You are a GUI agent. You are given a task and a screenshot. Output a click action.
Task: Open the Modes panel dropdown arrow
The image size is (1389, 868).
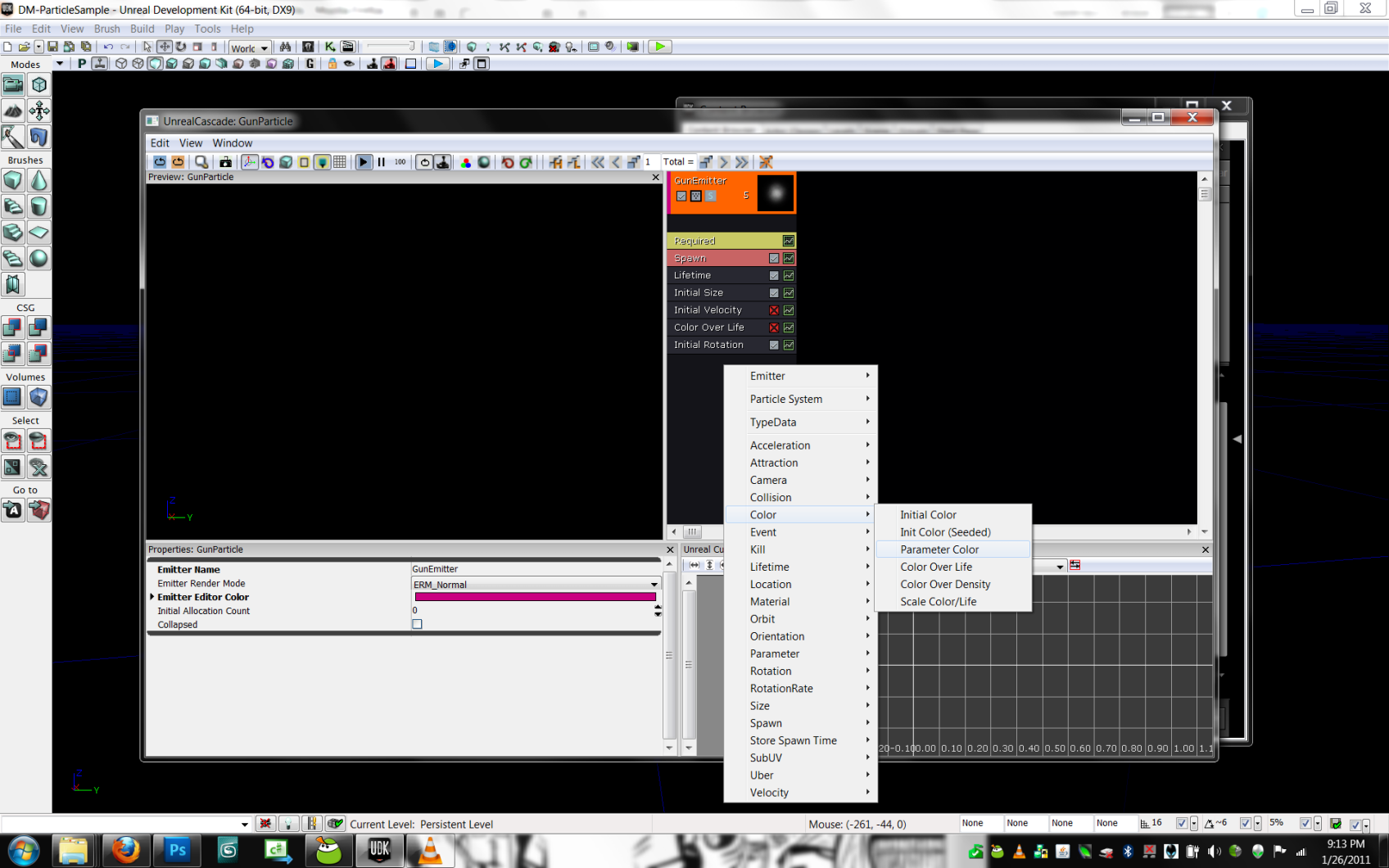[x=59, y=64]
